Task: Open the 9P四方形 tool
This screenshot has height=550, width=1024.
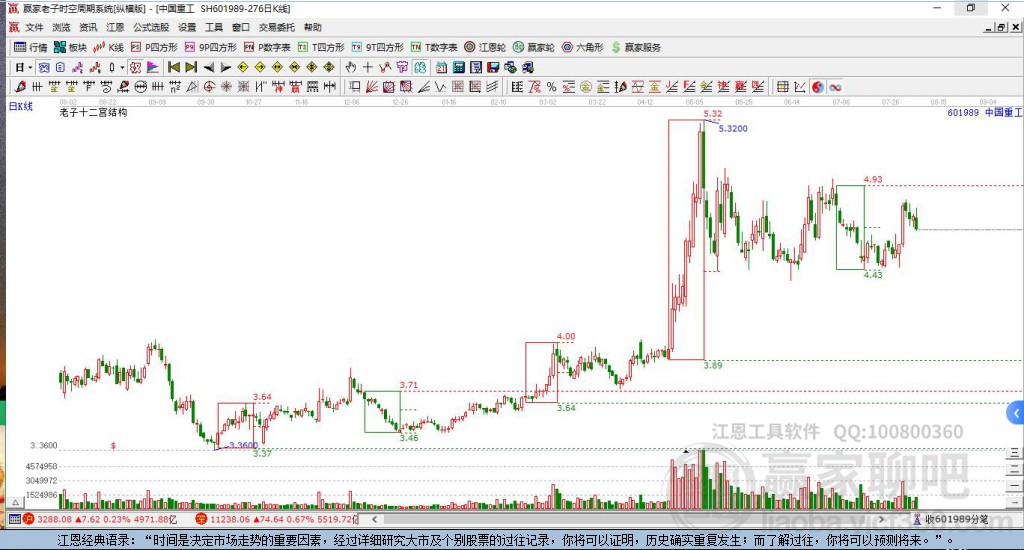Action: [x=210, y=47]
